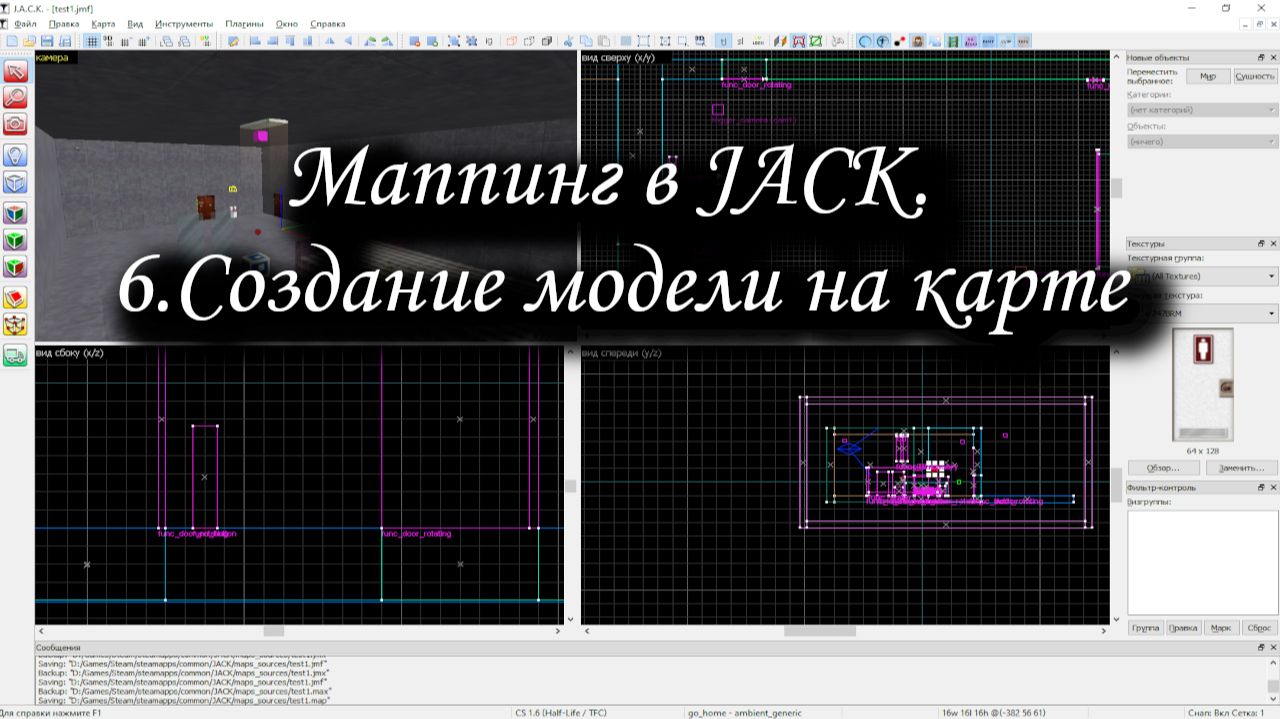Undock the Новые объекты panel
This screenshot has height=719, width=1280.
[1261, 58]
